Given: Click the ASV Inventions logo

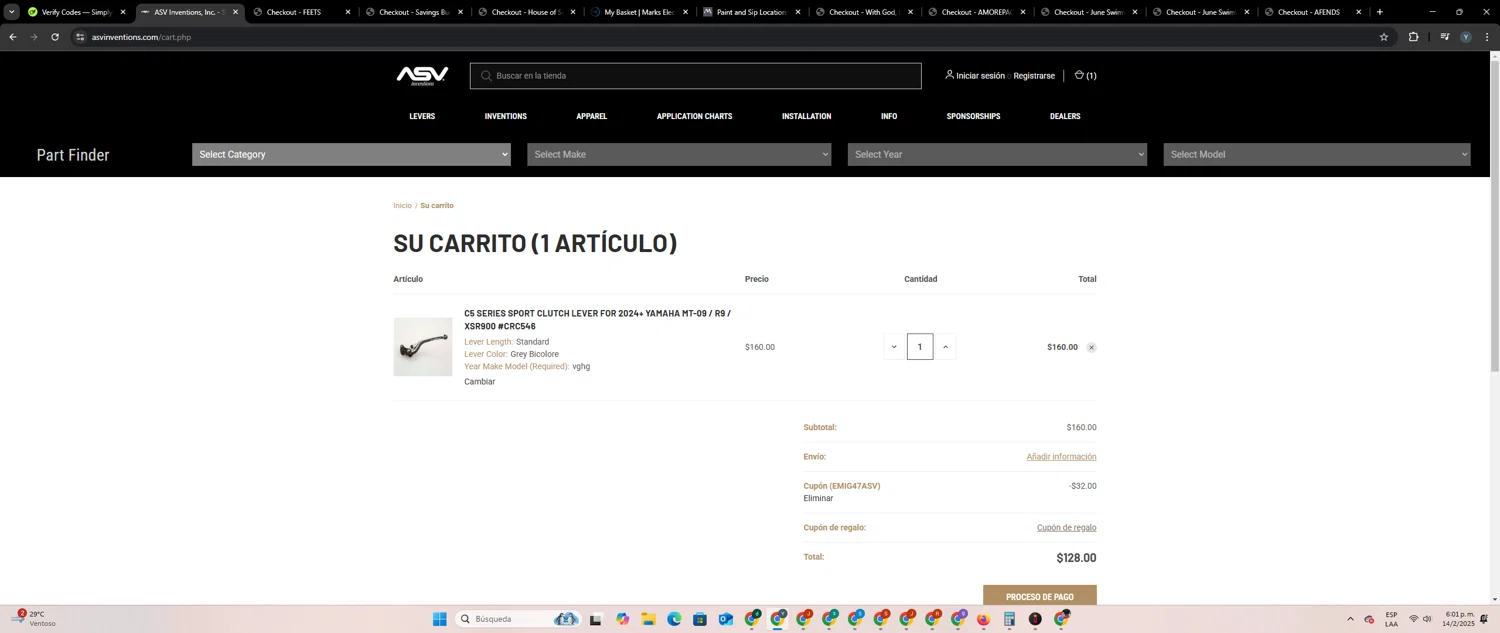Looking at the screenshot, I should 422,76.
